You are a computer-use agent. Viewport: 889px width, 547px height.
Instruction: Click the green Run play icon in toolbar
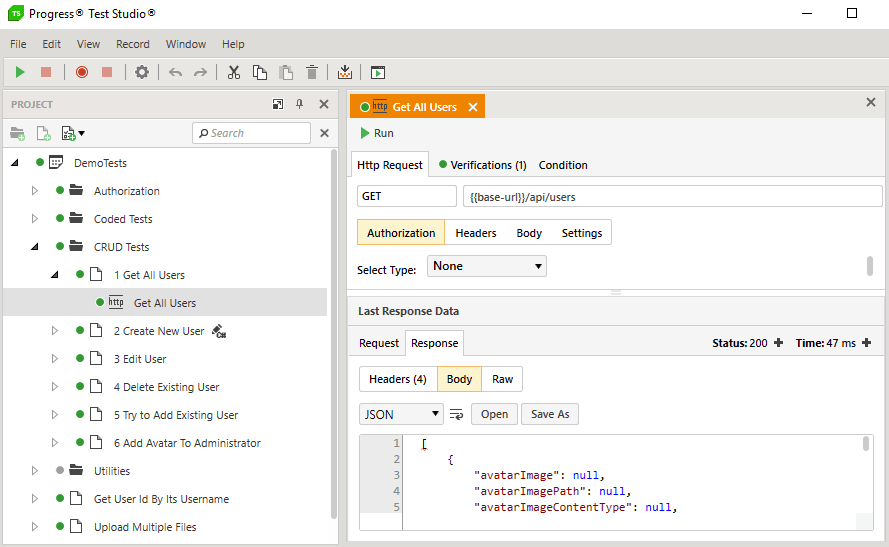coord(20,72)
